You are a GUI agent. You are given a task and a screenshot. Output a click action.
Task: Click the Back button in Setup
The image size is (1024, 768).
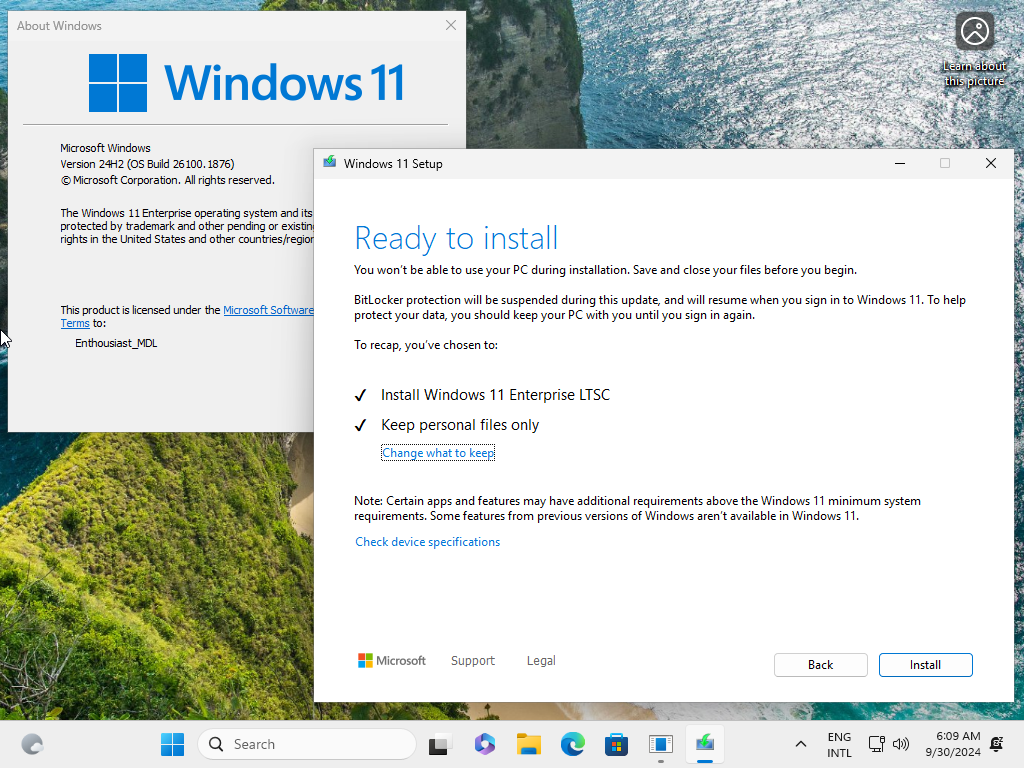pos(820,665)
